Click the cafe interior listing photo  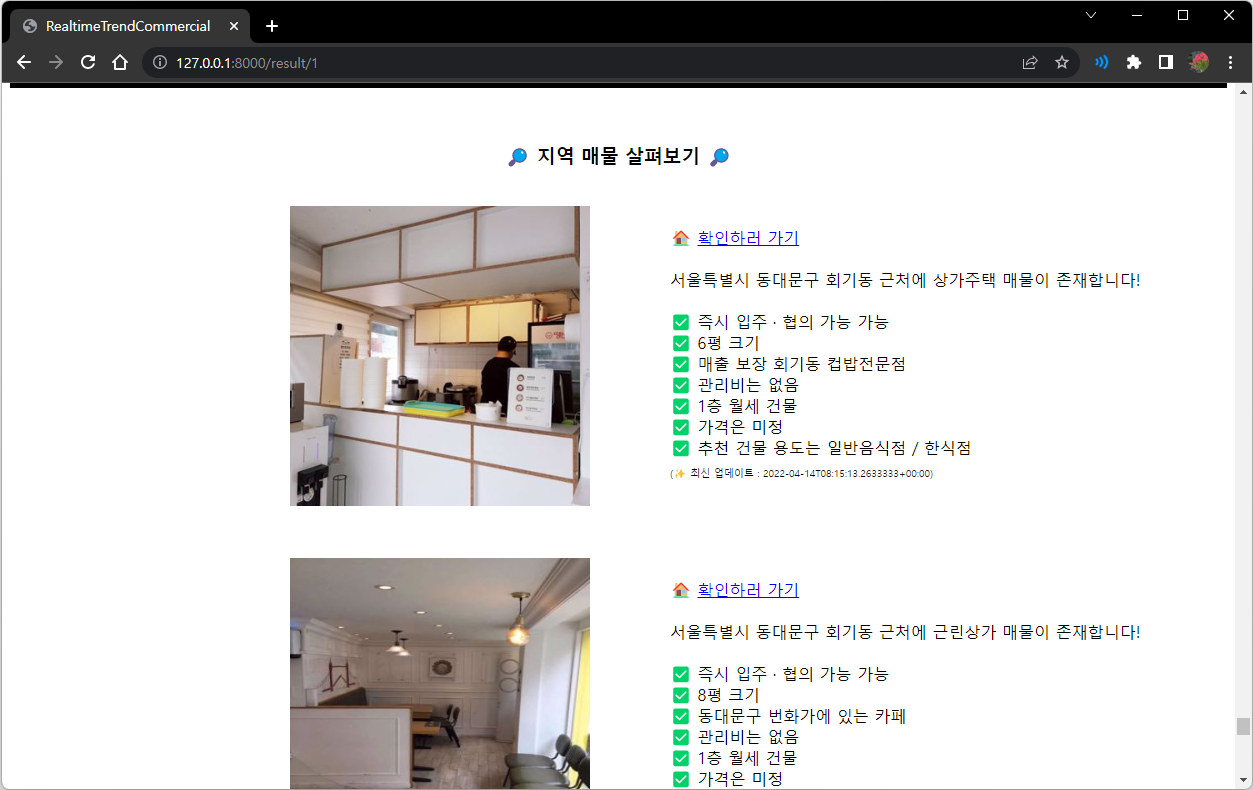tap(440, 673)
